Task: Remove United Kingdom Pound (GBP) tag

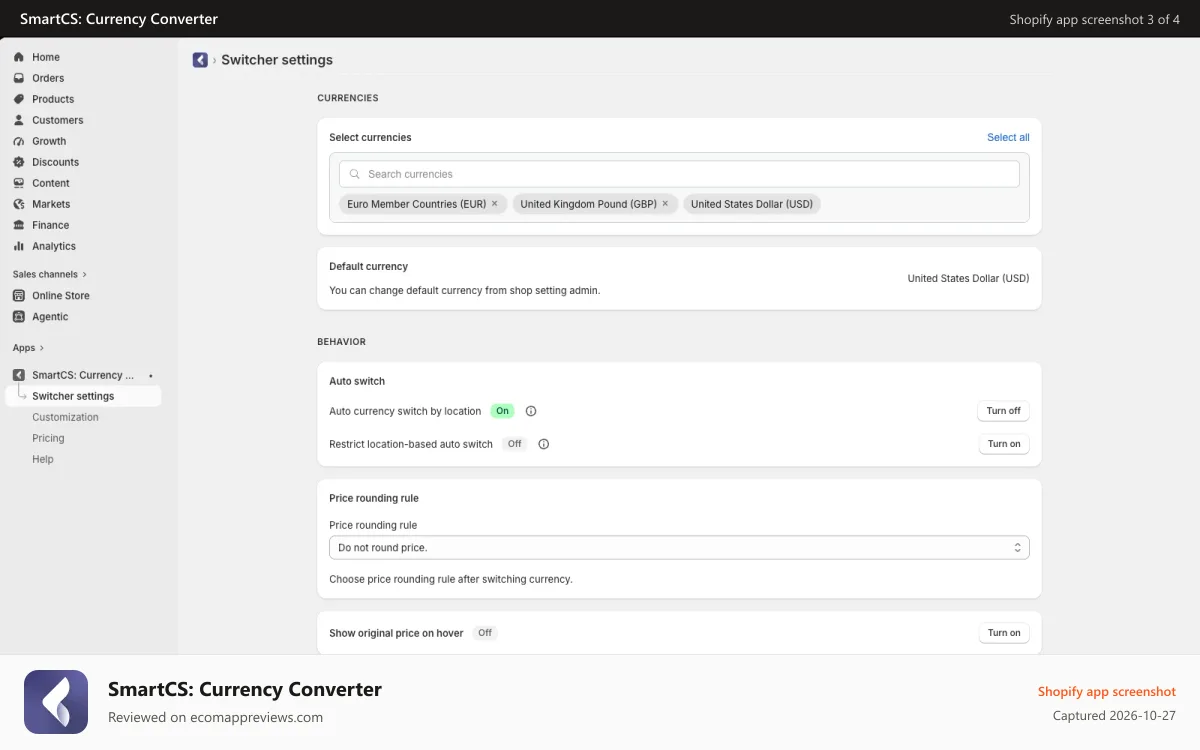Action: point(665,203)
